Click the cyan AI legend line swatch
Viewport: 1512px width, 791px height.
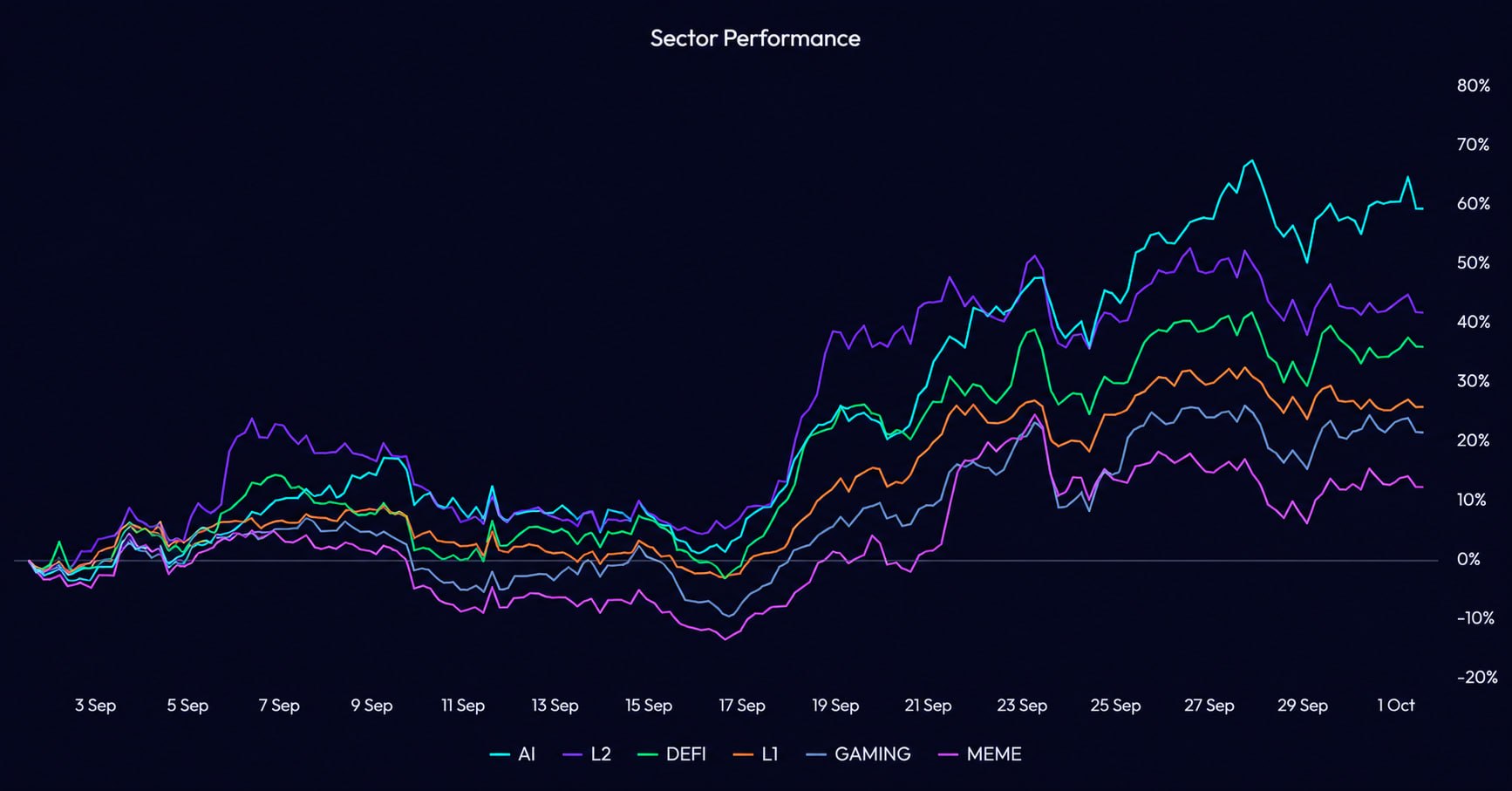click(500, 754)
